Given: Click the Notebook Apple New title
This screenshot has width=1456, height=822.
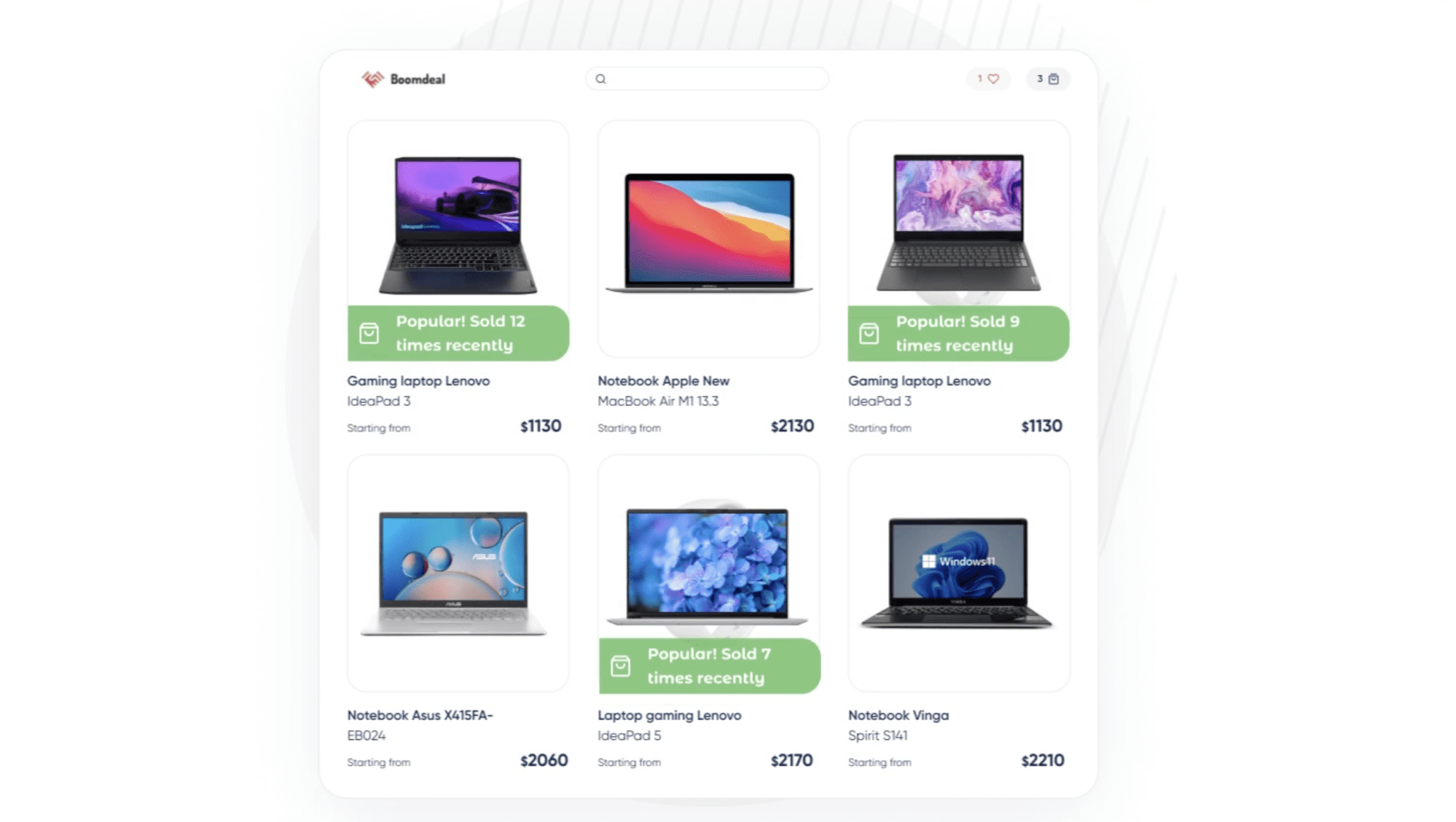Looking at the screenshot, I should coord(663,380).
